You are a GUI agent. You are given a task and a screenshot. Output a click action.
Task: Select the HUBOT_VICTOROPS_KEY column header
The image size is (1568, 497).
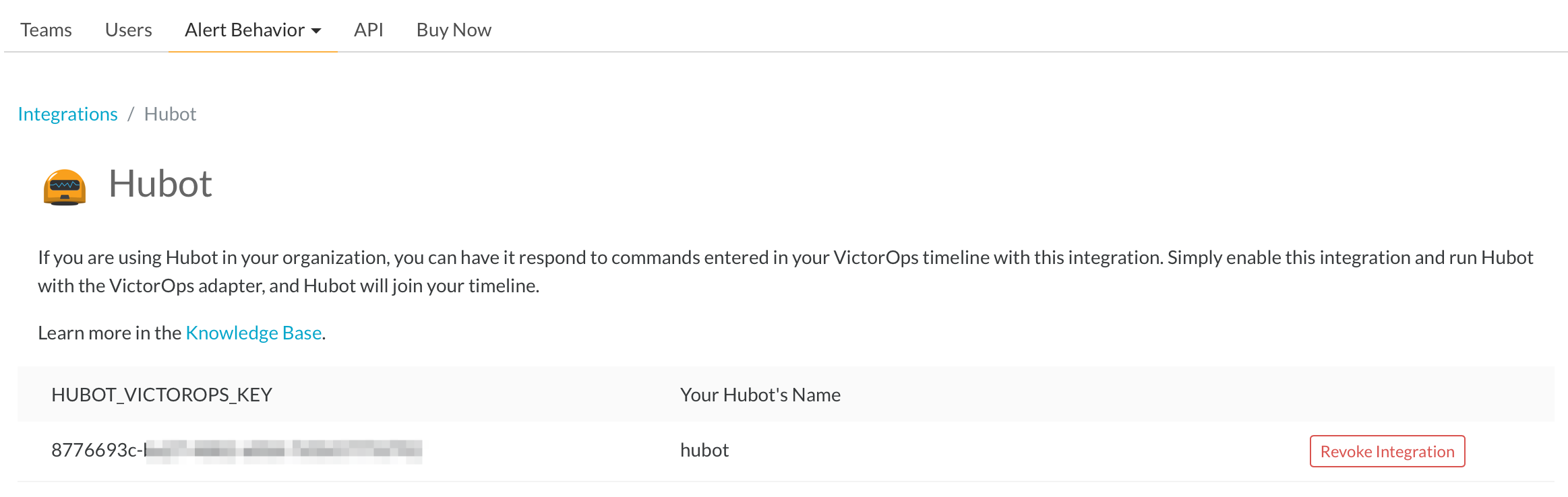point(163,395)
